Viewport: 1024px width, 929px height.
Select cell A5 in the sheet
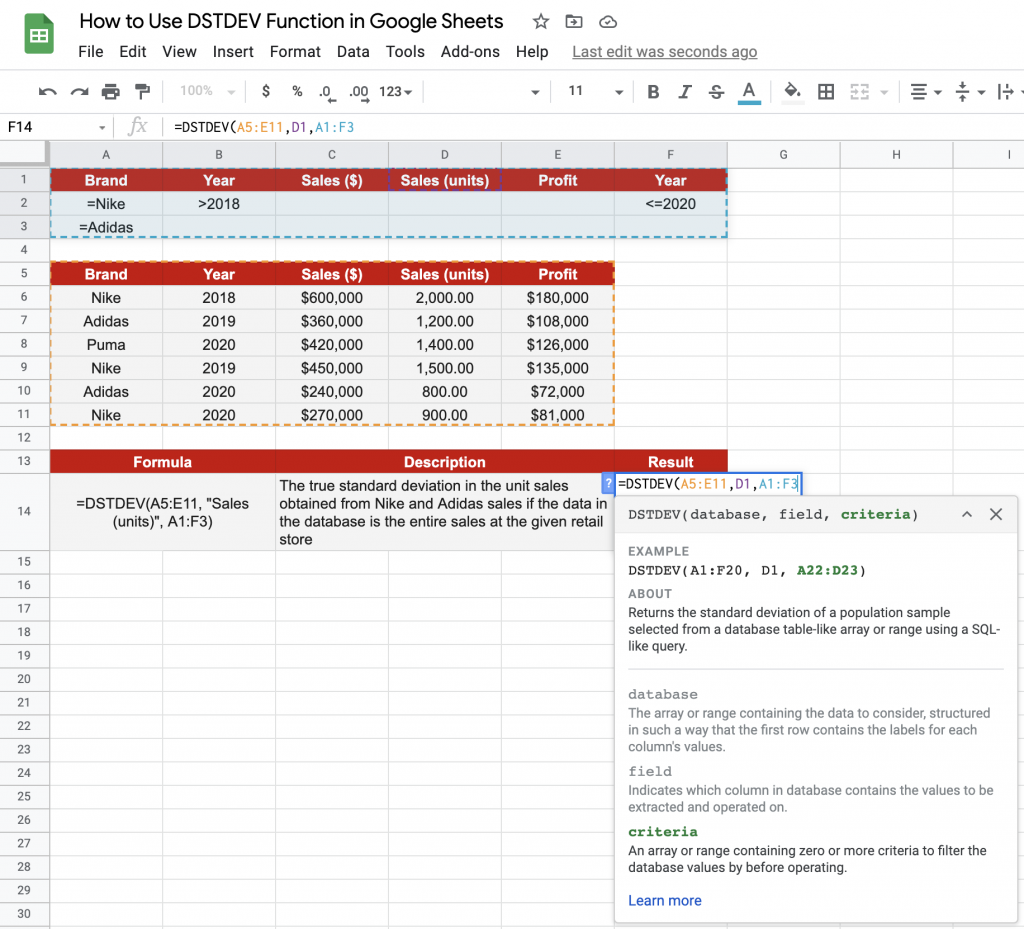105,273
